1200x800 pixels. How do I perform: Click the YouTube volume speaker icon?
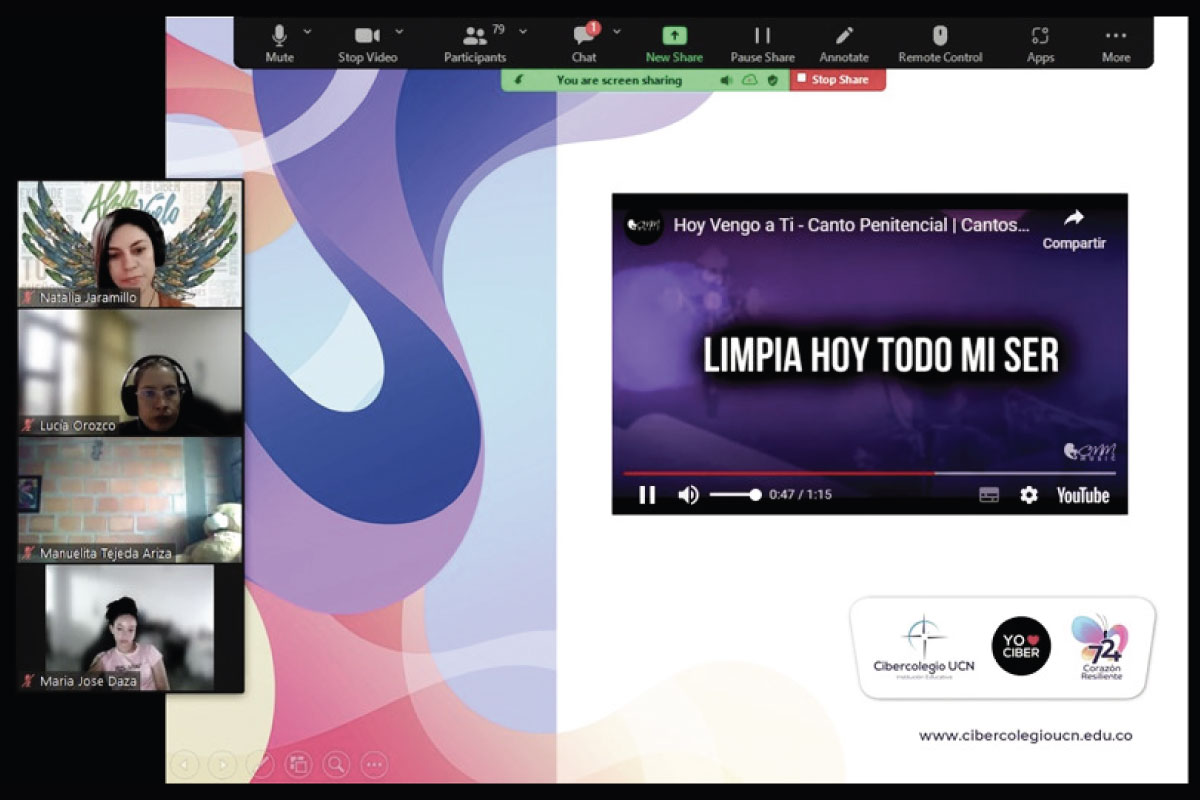(688, 495)
